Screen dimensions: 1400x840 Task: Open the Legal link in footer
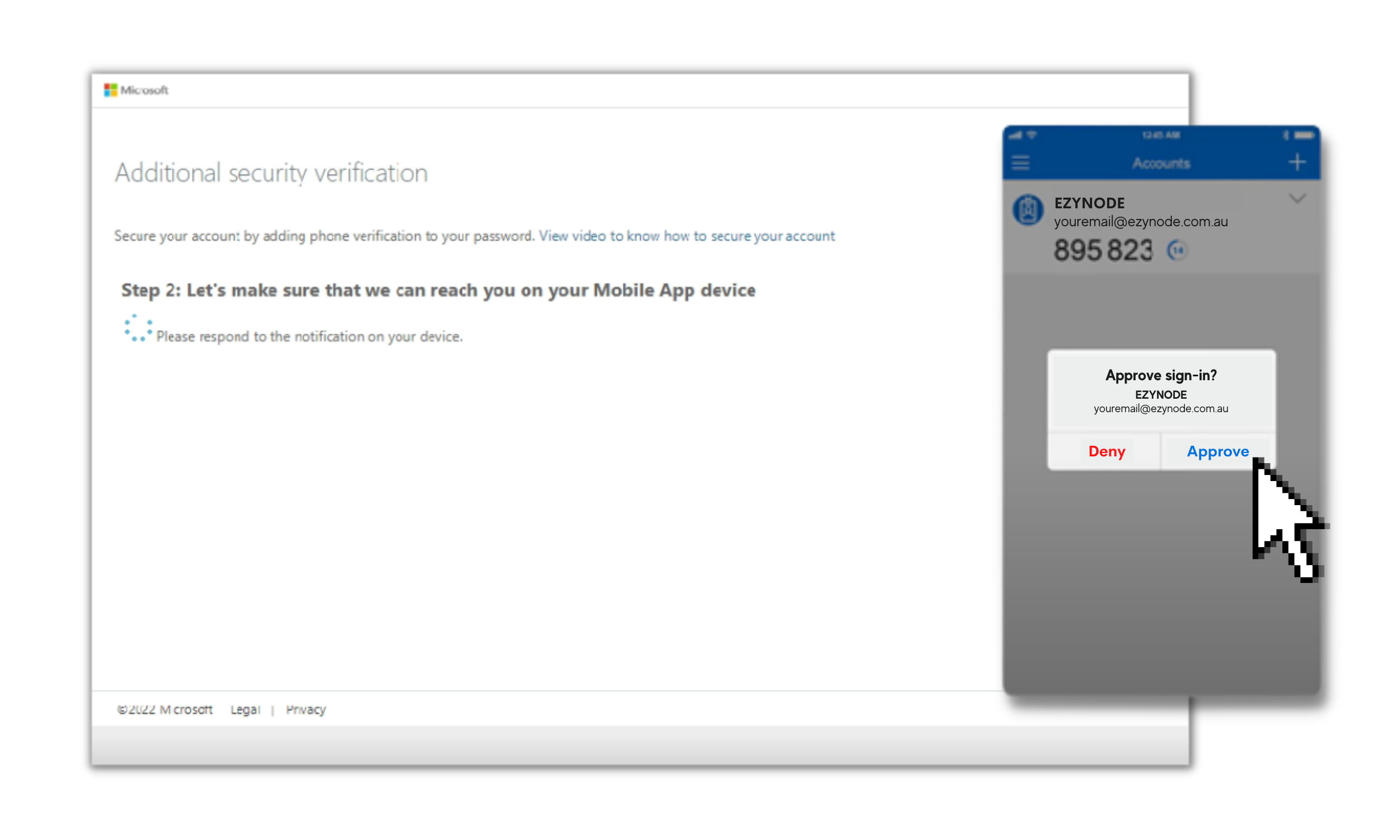245,710
